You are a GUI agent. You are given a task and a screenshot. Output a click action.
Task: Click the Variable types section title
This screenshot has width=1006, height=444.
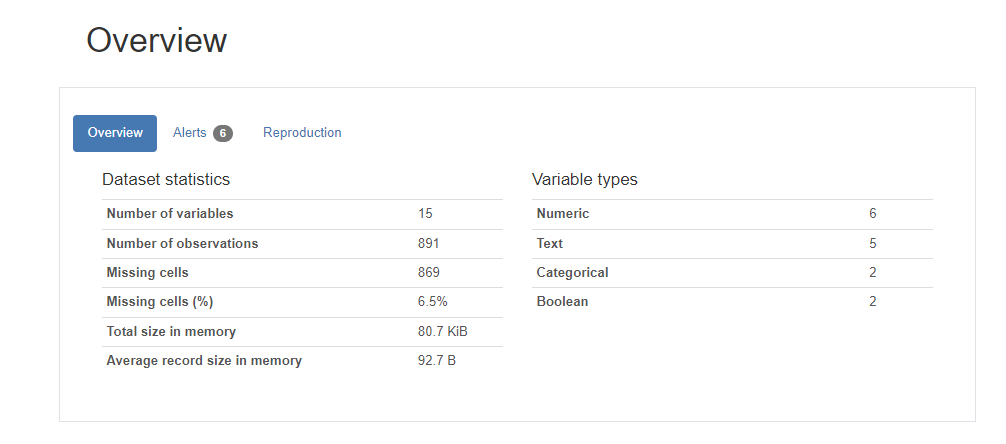[x=585, y=180]
